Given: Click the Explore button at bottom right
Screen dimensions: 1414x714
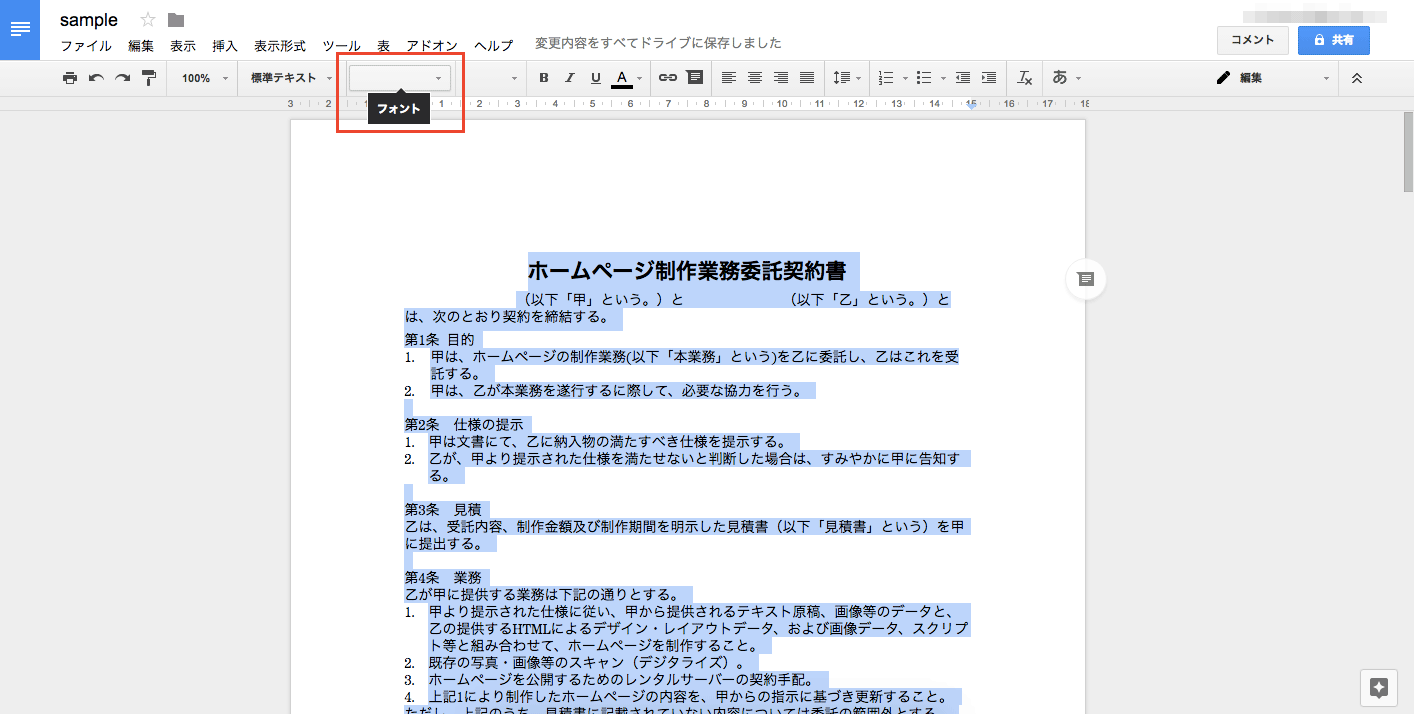Looking at the screenshot, I should click(1379, 687).
